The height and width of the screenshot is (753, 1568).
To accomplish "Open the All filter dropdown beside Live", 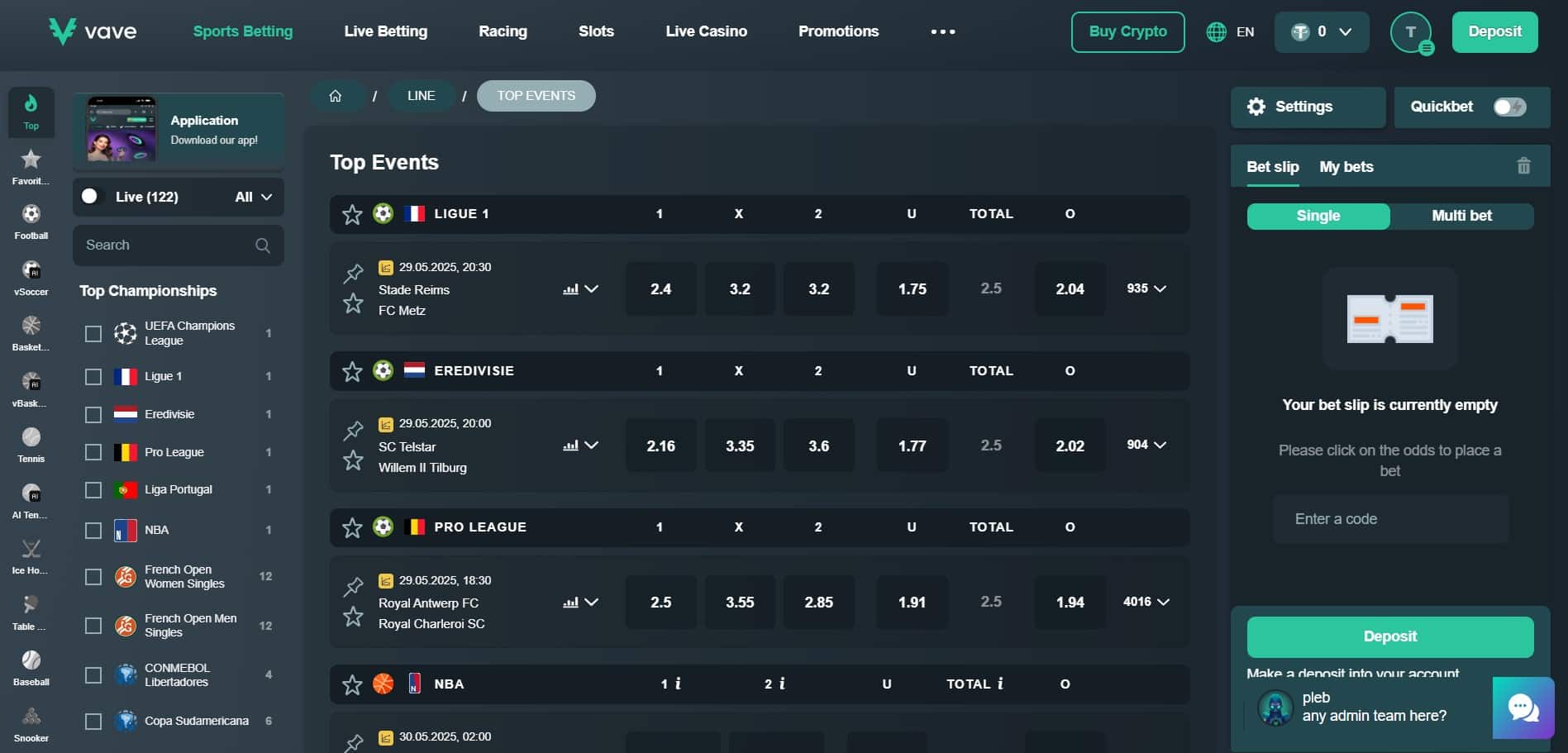I will (253, 197).
